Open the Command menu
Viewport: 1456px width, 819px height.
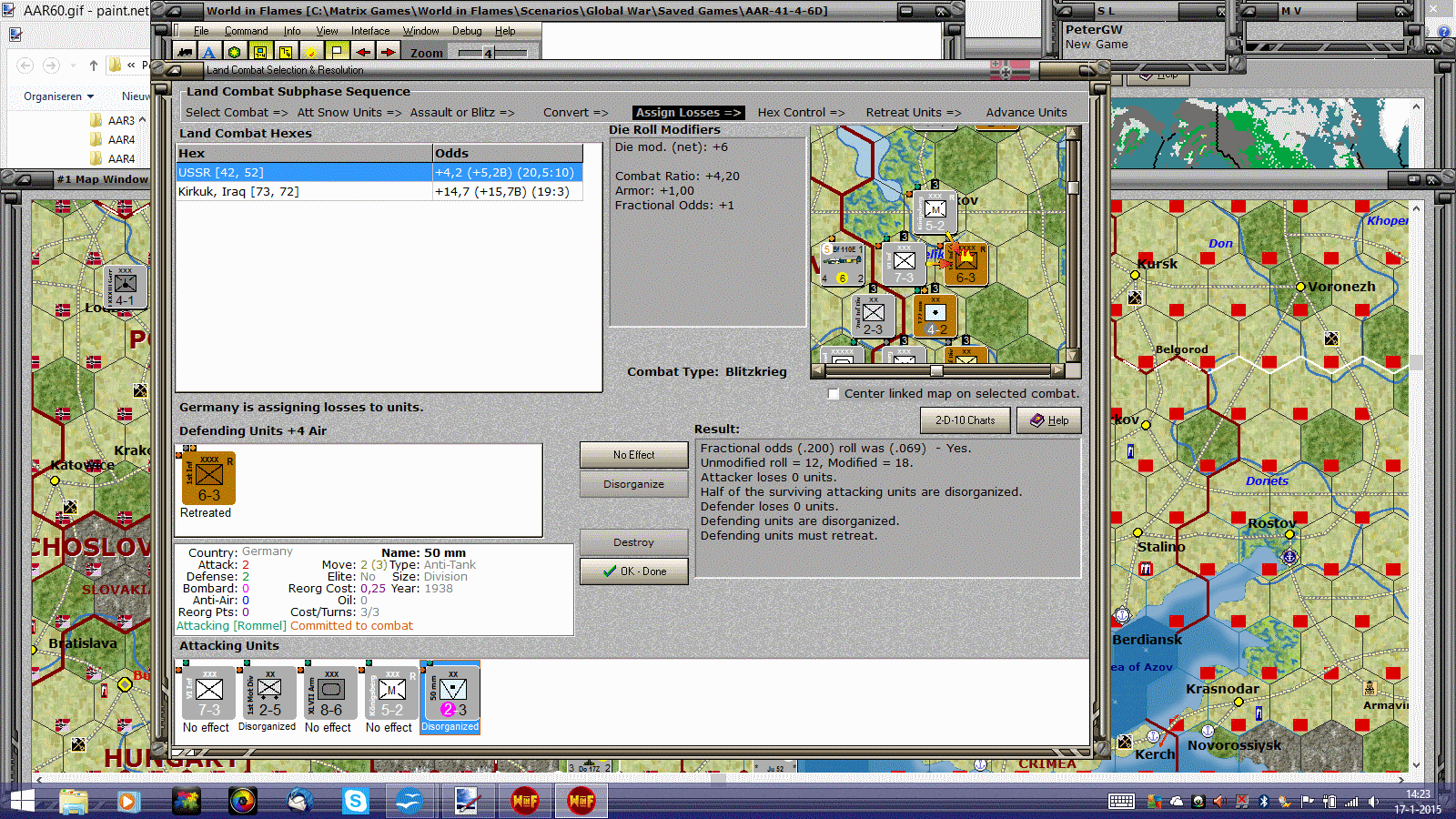click(x=246, y=31)
